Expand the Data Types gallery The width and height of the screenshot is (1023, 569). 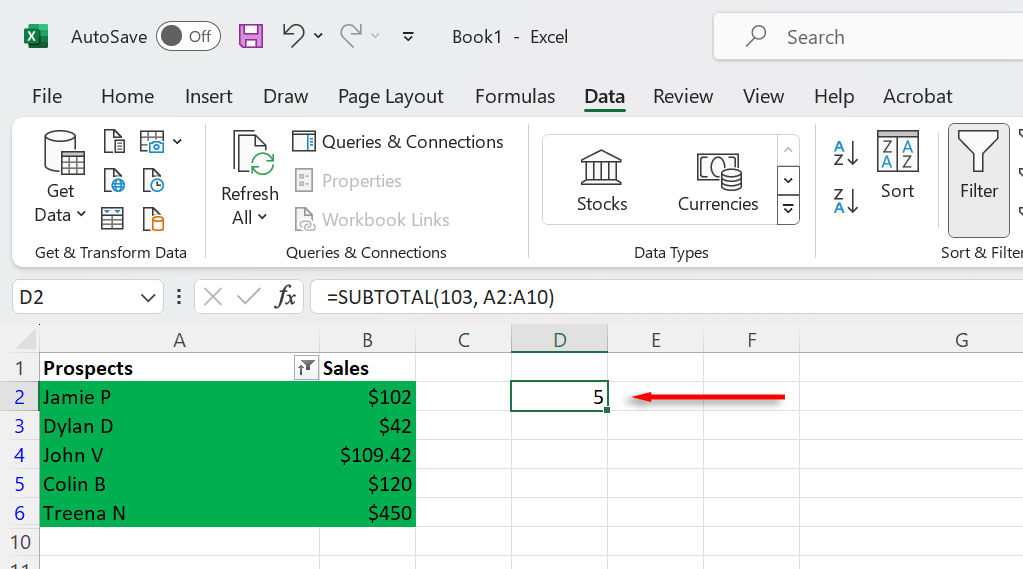(789, 209)
